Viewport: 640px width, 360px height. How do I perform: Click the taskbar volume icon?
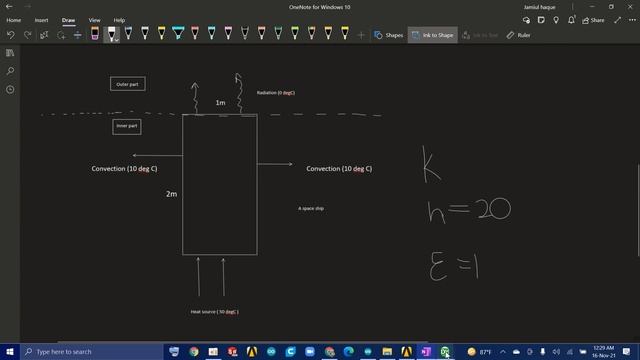[x=556, y=352]
